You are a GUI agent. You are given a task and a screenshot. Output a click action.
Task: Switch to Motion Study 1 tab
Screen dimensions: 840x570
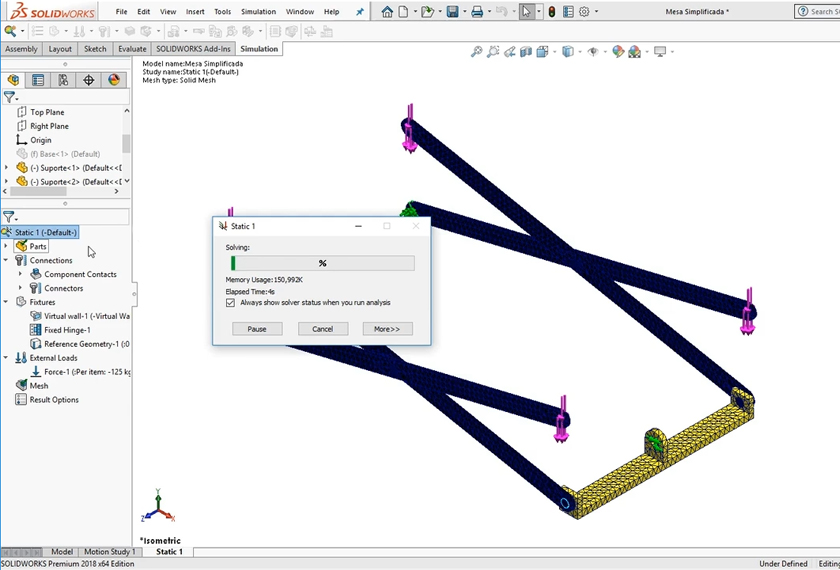109,552
